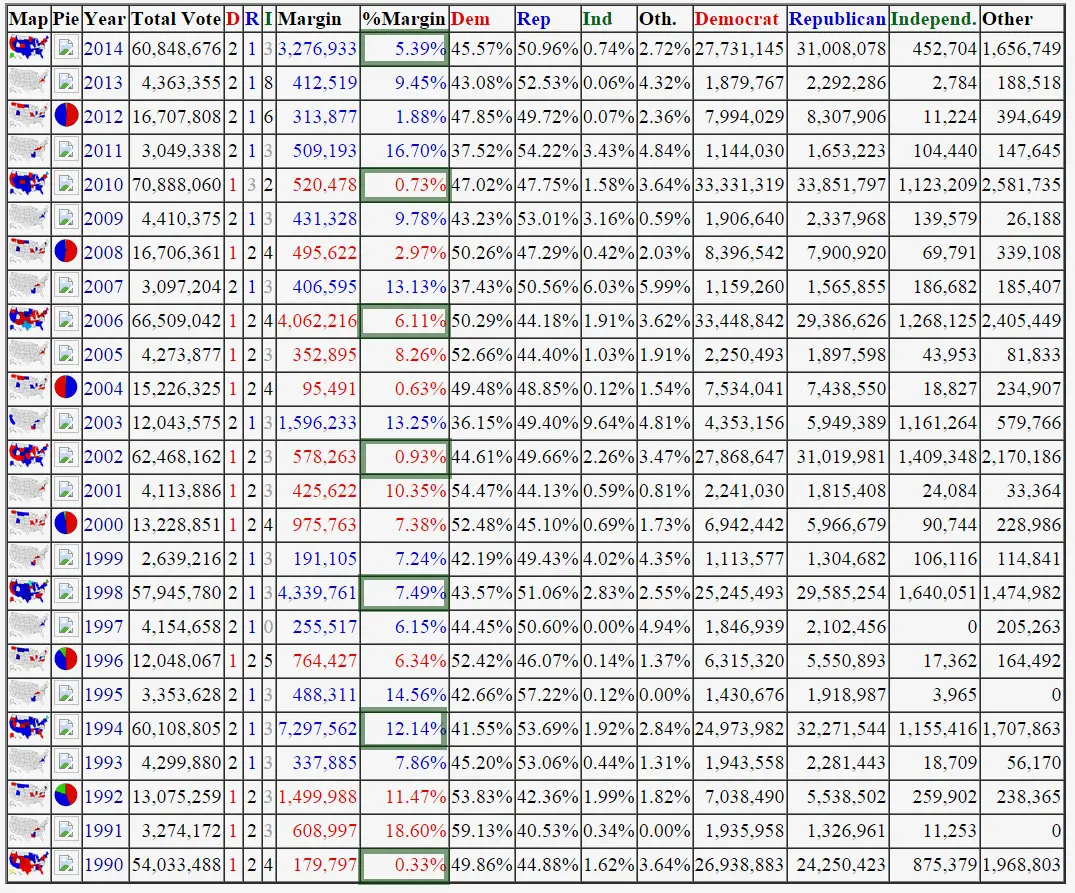Open the 2013 year link
The height and width of the screenshot is (893, 1075).
point(104,83)
